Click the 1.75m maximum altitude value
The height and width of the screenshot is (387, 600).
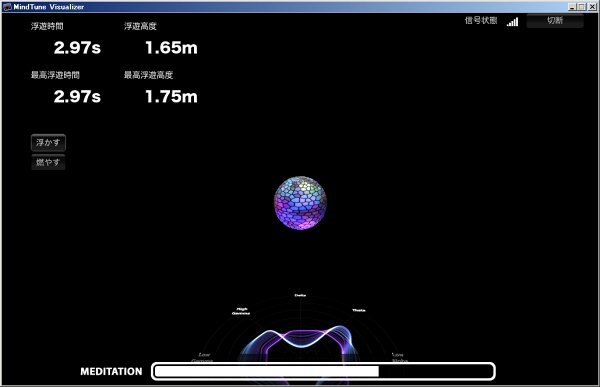pyautogui.click(x=171, y=96)
